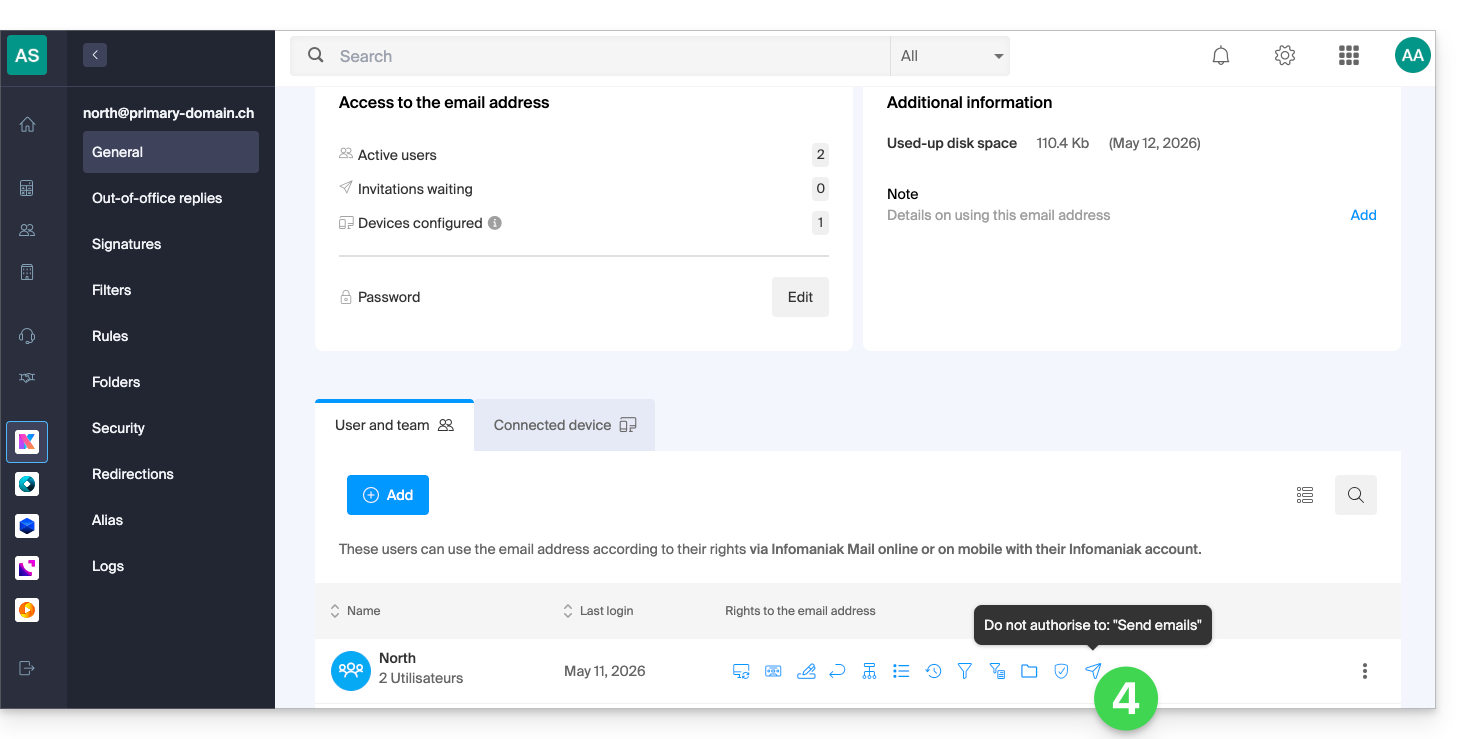This screenshot has height=739, width=1466.
Task: Open the All search scope dropdown
Action: [950, 56]
